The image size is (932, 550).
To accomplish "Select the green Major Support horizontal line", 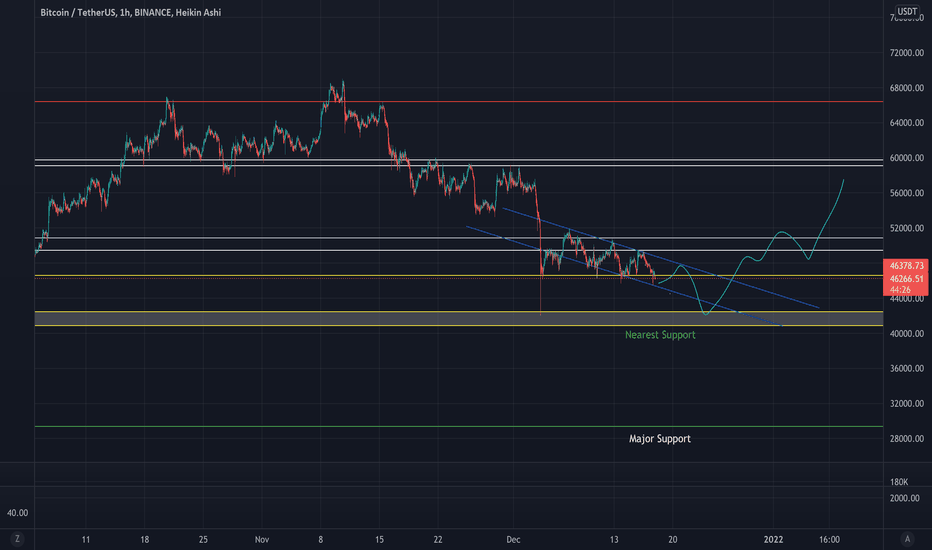I will [x=459, y=426].
